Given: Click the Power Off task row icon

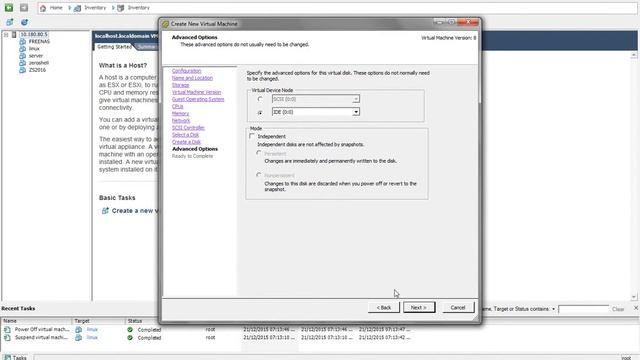Looking at the screenshot, I should click(x=7, y=329).
